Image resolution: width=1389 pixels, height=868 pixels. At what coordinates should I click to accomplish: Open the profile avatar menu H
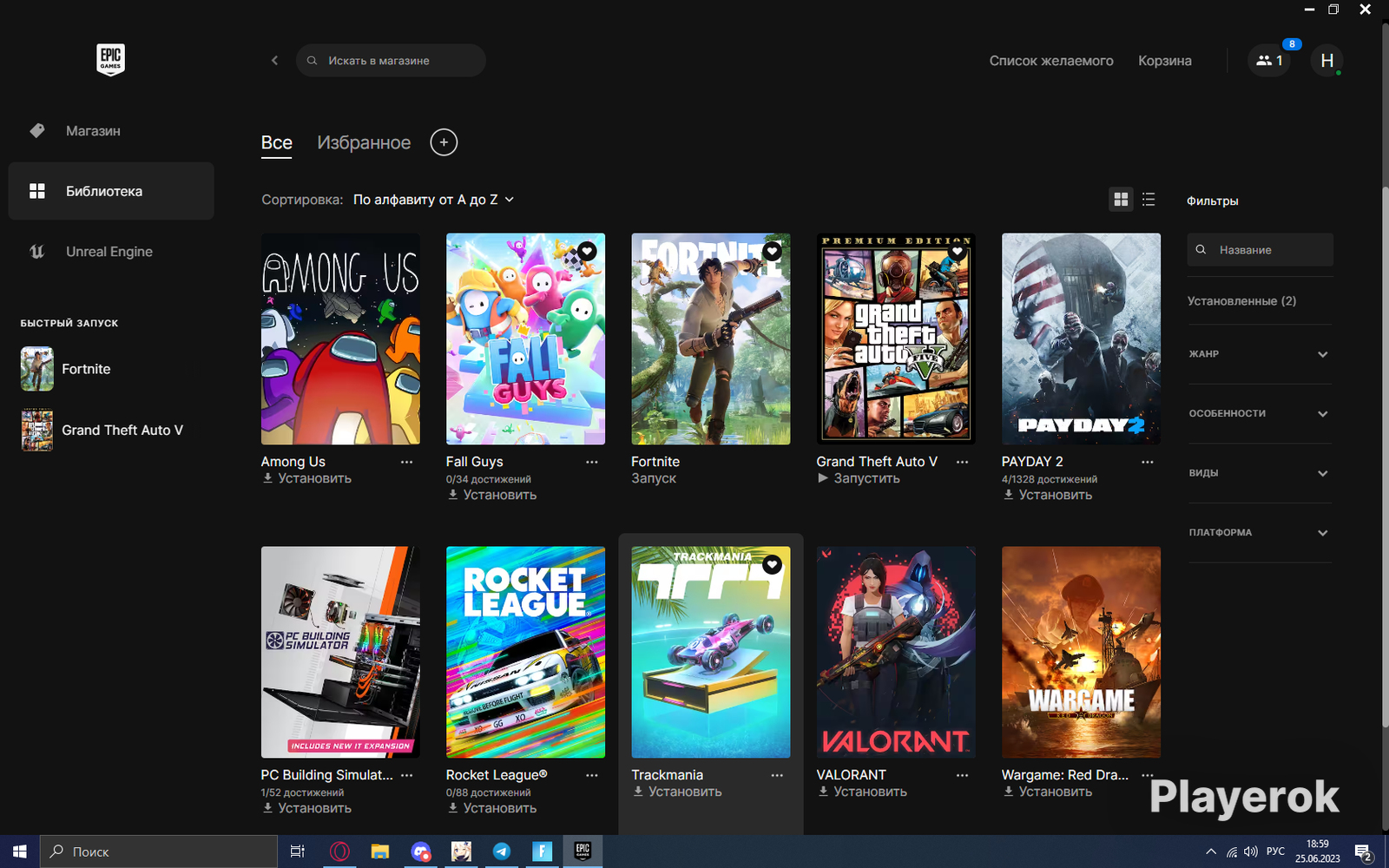pyautogui.click(x=1326, y=61)
